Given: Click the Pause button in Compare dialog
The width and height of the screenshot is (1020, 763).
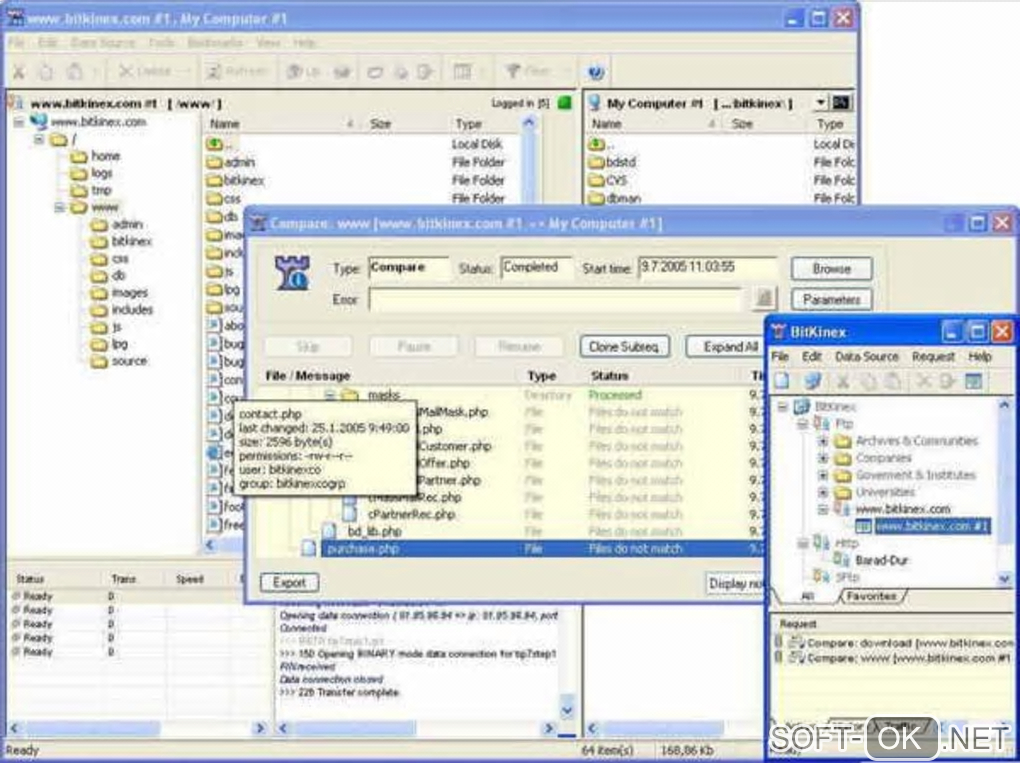Looking at the screenshot, I should click(414, 347).
